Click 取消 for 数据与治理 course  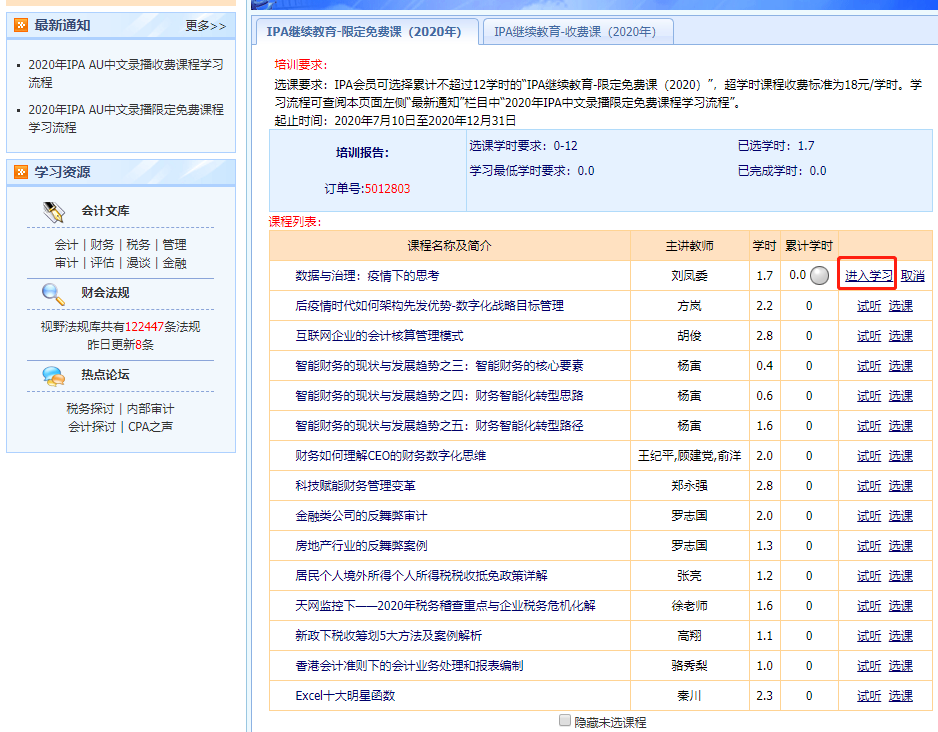pyautogui.click(x=912, y=276)
